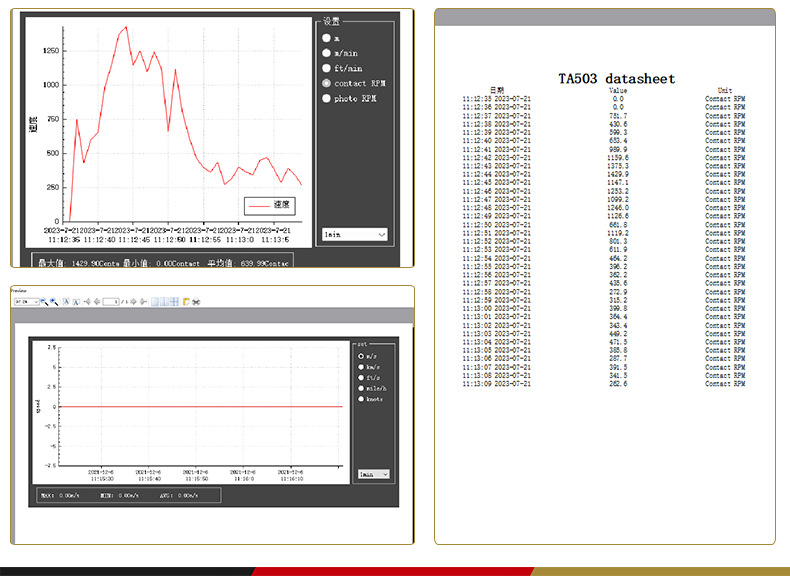Click datasheet timestamp '11:13:09 2023-07-21'
Screen dimensions: 790x576
[x=497, y=383]
